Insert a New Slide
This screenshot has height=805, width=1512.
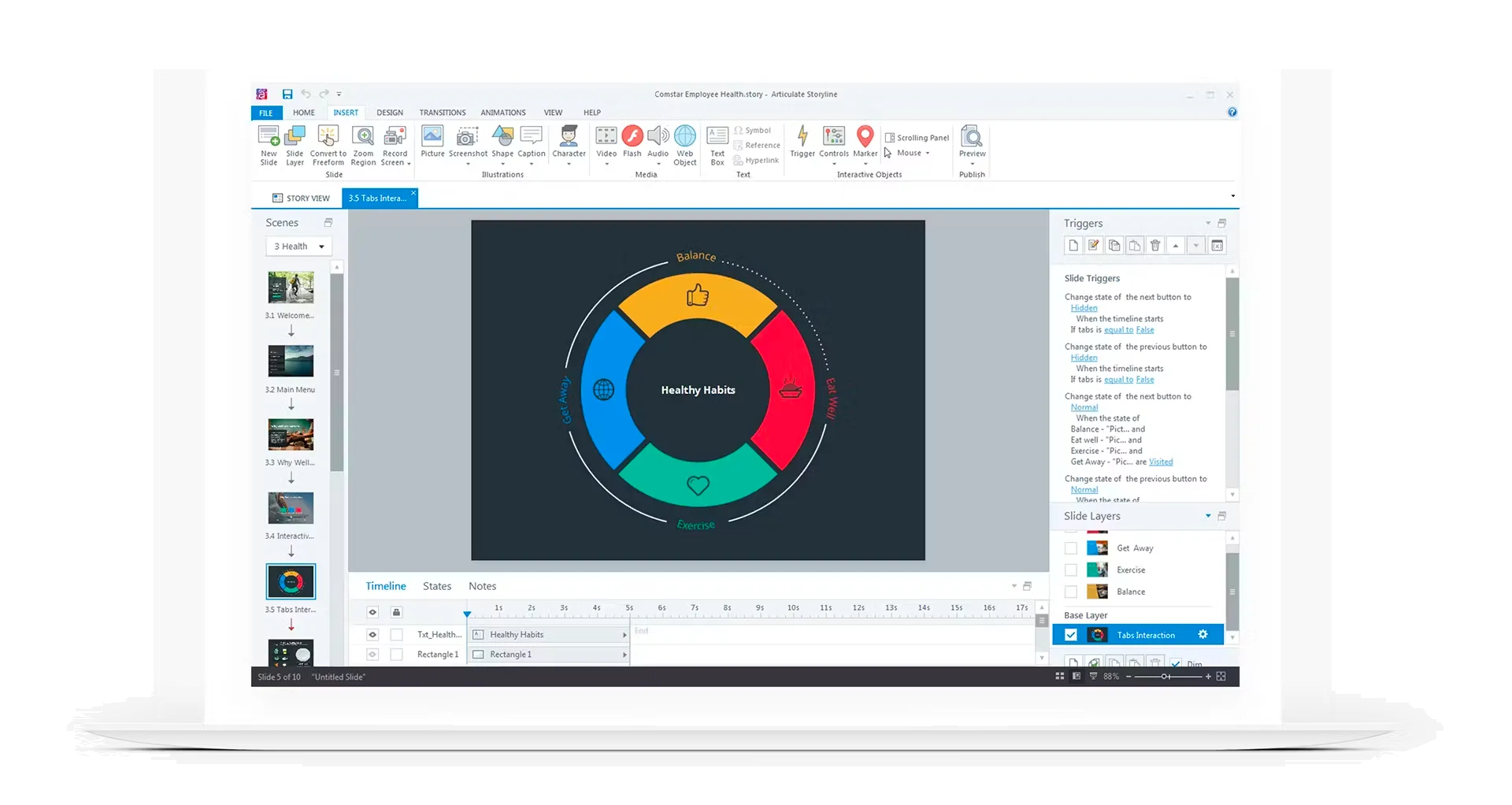pyautogui.click(x=269, y=146)
